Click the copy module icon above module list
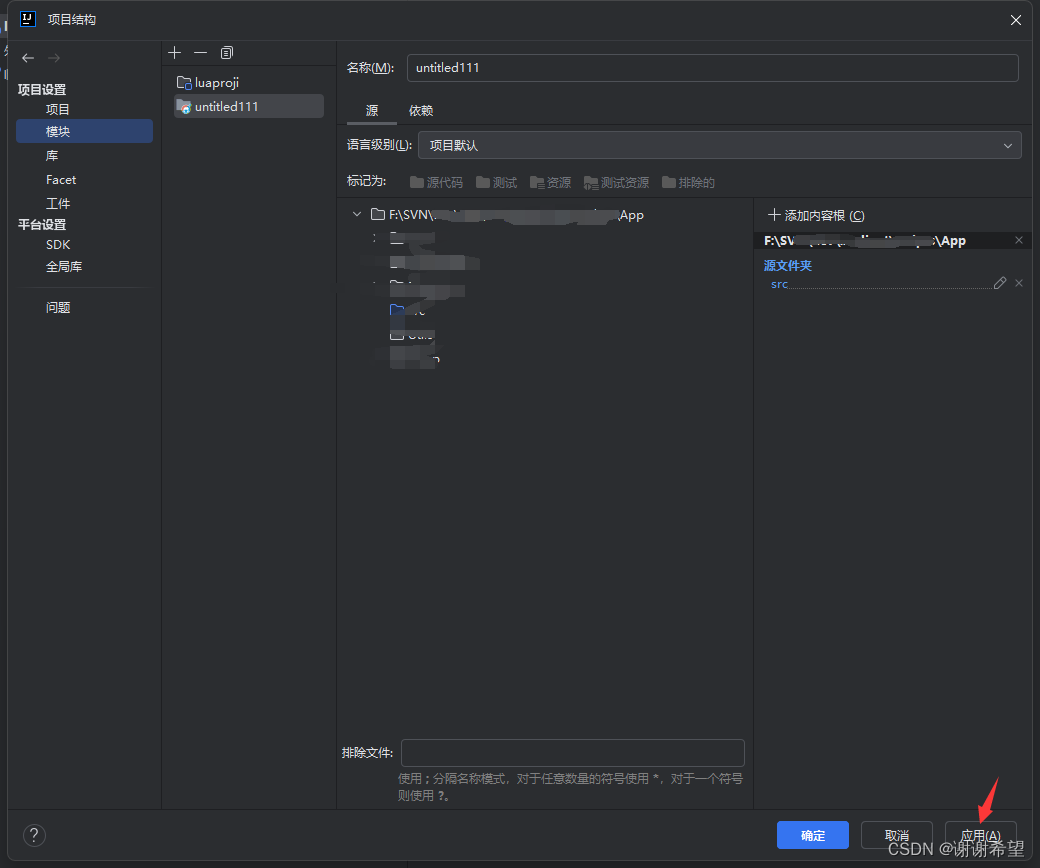This screenshot has width=1040, height=868. (226, 52)
